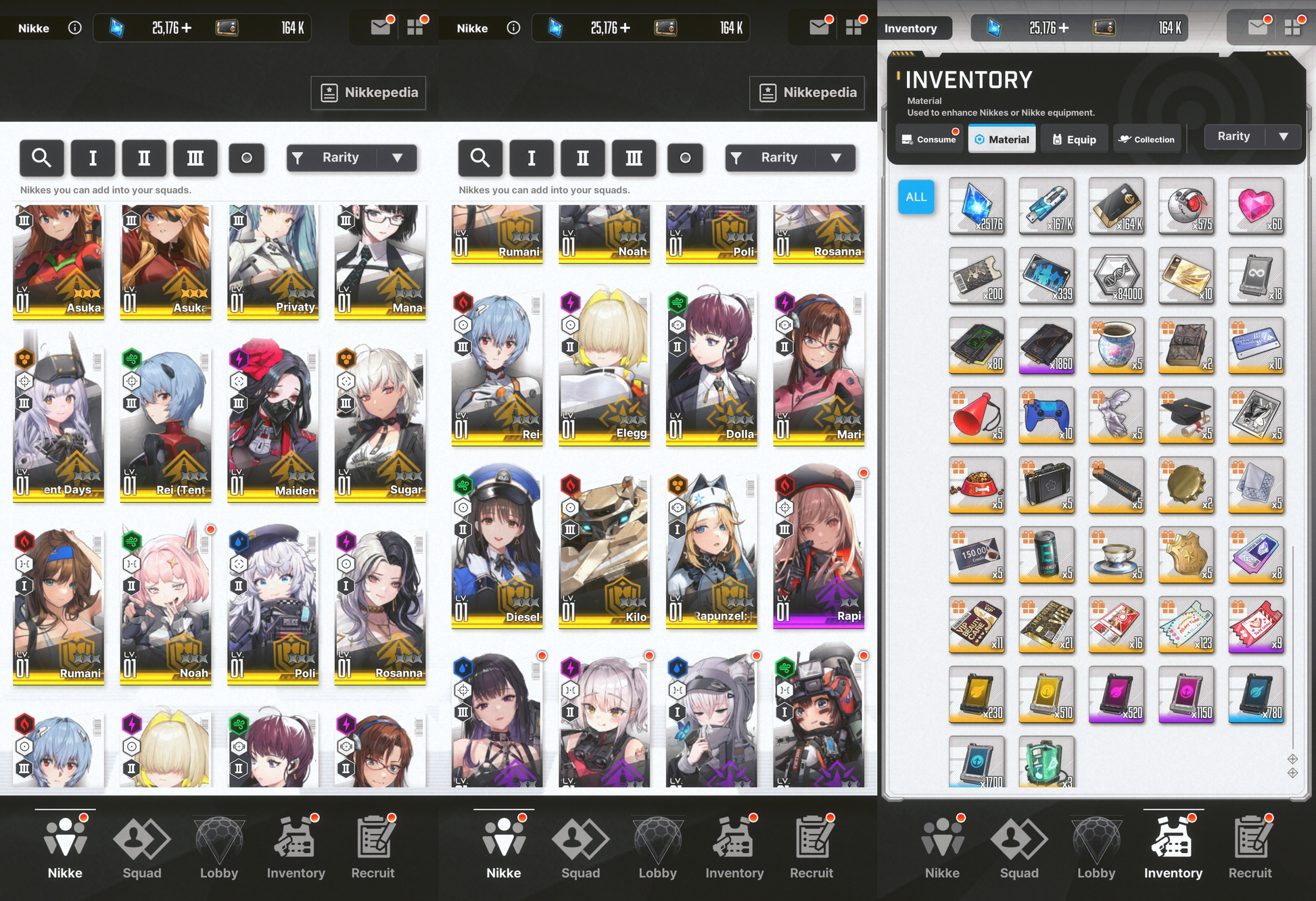Select energy drink can item x5
This screenshot has height=901, width=1316.
pos(1046,554)
